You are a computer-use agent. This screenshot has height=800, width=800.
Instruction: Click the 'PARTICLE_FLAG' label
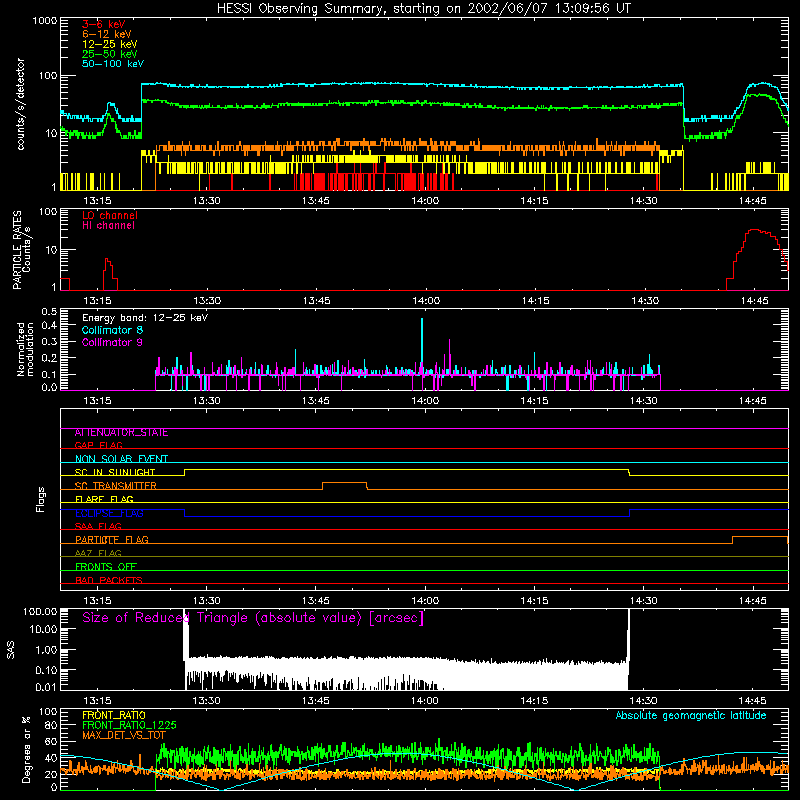(112, 540)
